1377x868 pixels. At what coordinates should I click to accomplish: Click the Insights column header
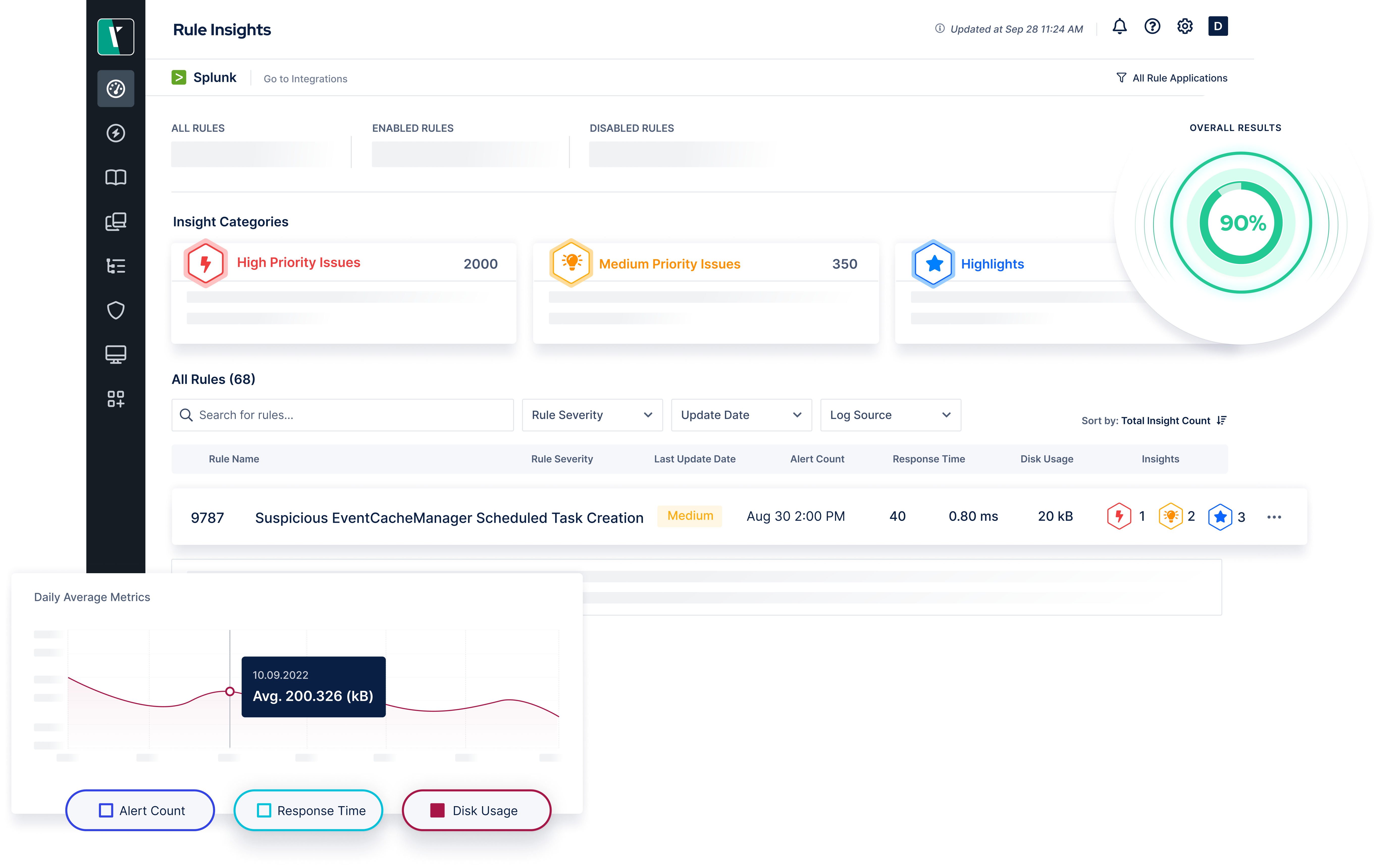click(x=1160, y=459)
